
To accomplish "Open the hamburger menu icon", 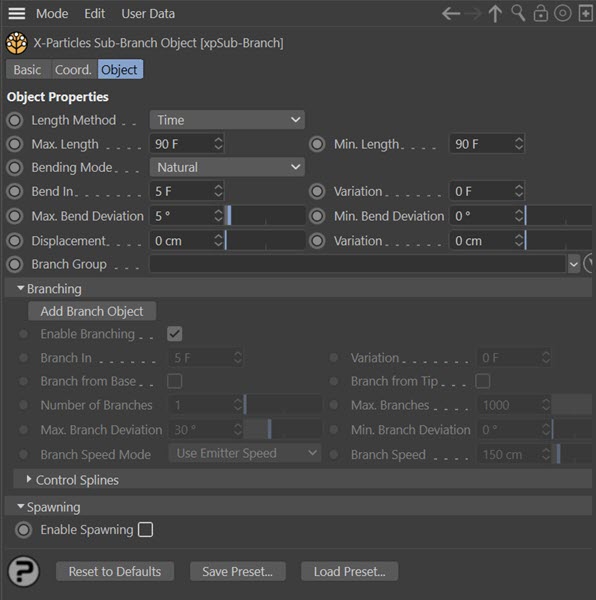I will [x=17, y=14].
